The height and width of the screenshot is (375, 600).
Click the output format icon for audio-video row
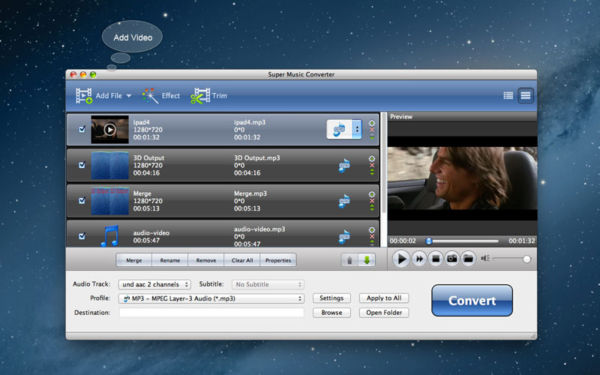pos(344,236)
